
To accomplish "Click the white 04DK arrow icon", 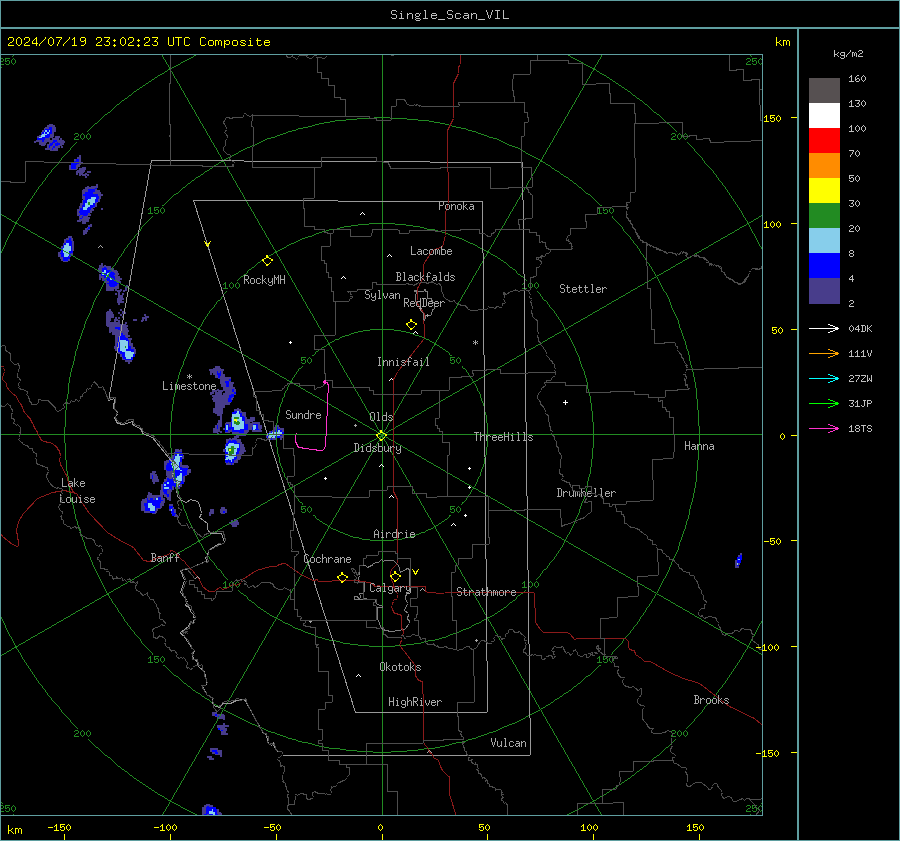I will tap(824, 328).
